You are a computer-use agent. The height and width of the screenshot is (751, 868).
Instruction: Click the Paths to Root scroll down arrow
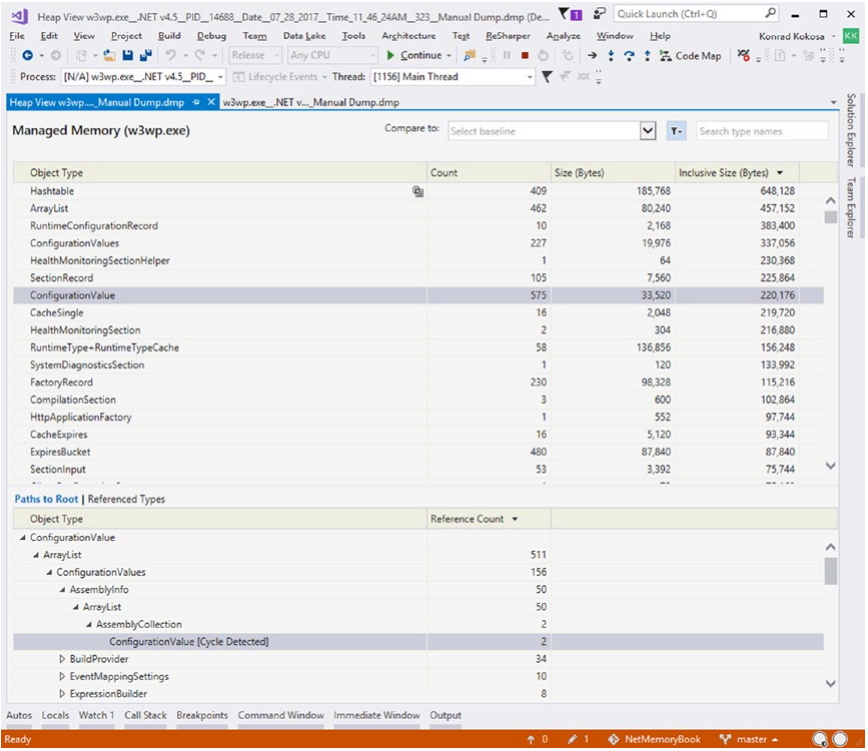click(830, 683)
